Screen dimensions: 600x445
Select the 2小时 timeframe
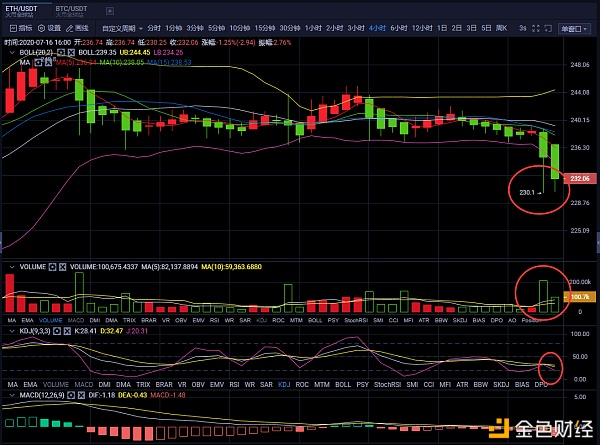click(334, 28)
